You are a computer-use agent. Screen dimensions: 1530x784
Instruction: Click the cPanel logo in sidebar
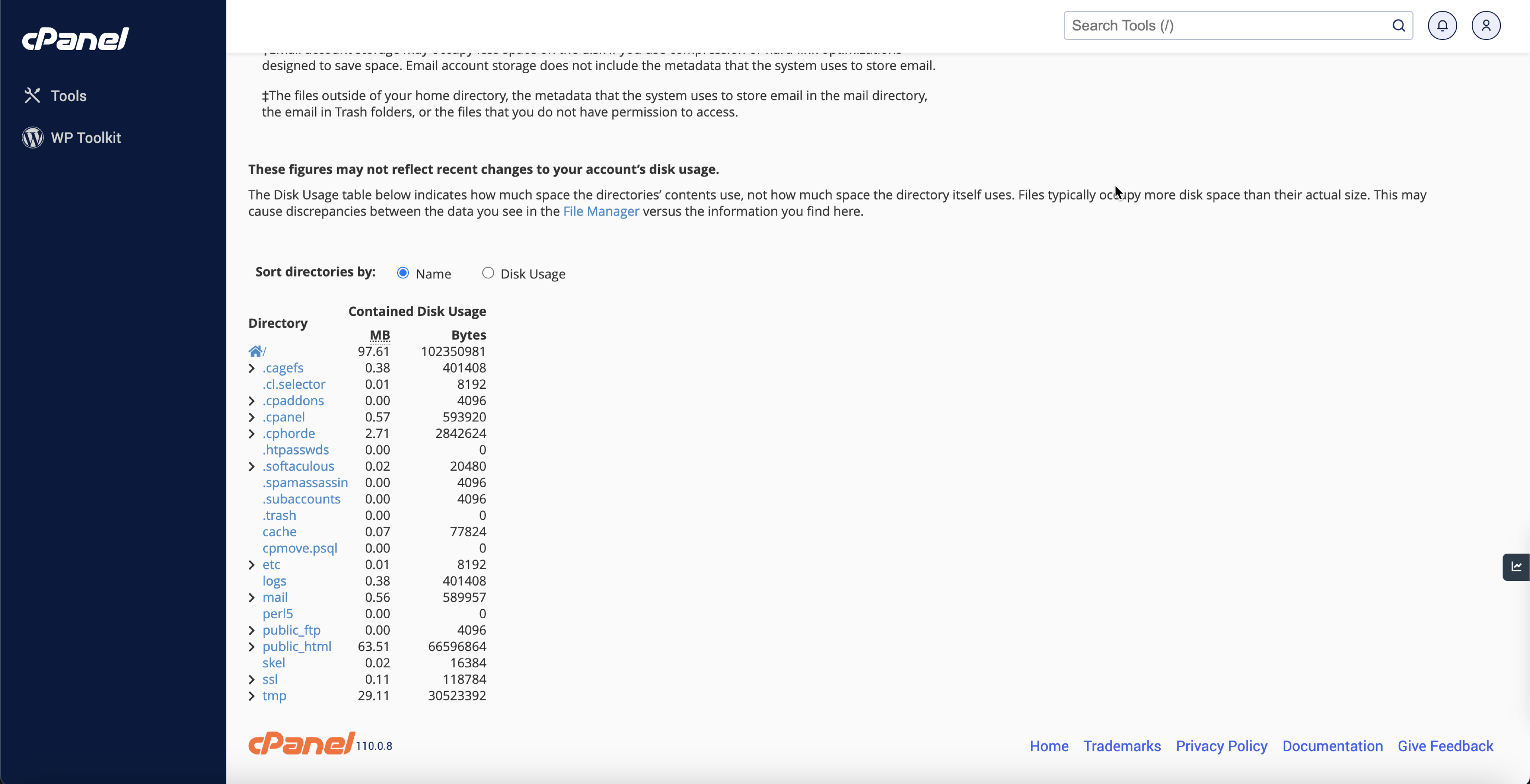tap(75, 39)
